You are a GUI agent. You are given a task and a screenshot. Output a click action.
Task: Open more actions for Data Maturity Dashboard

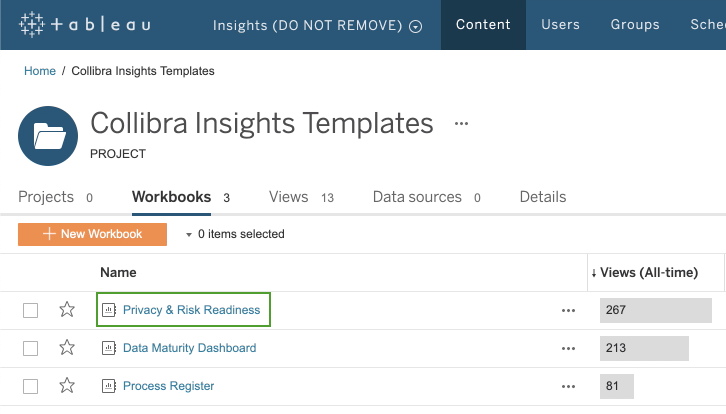[568, 348]
